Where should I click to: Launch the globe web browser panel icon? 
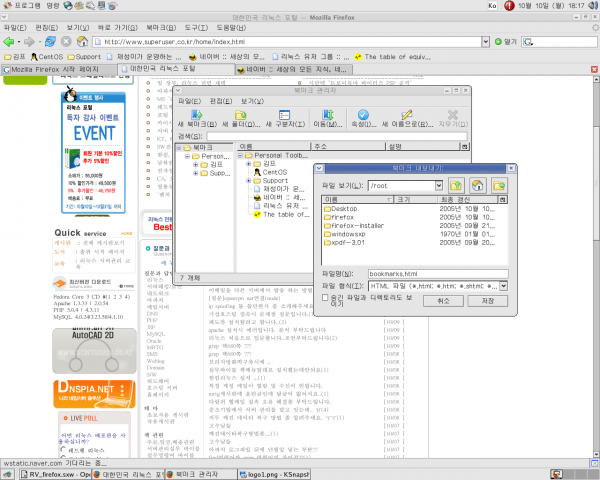point(68,5)
